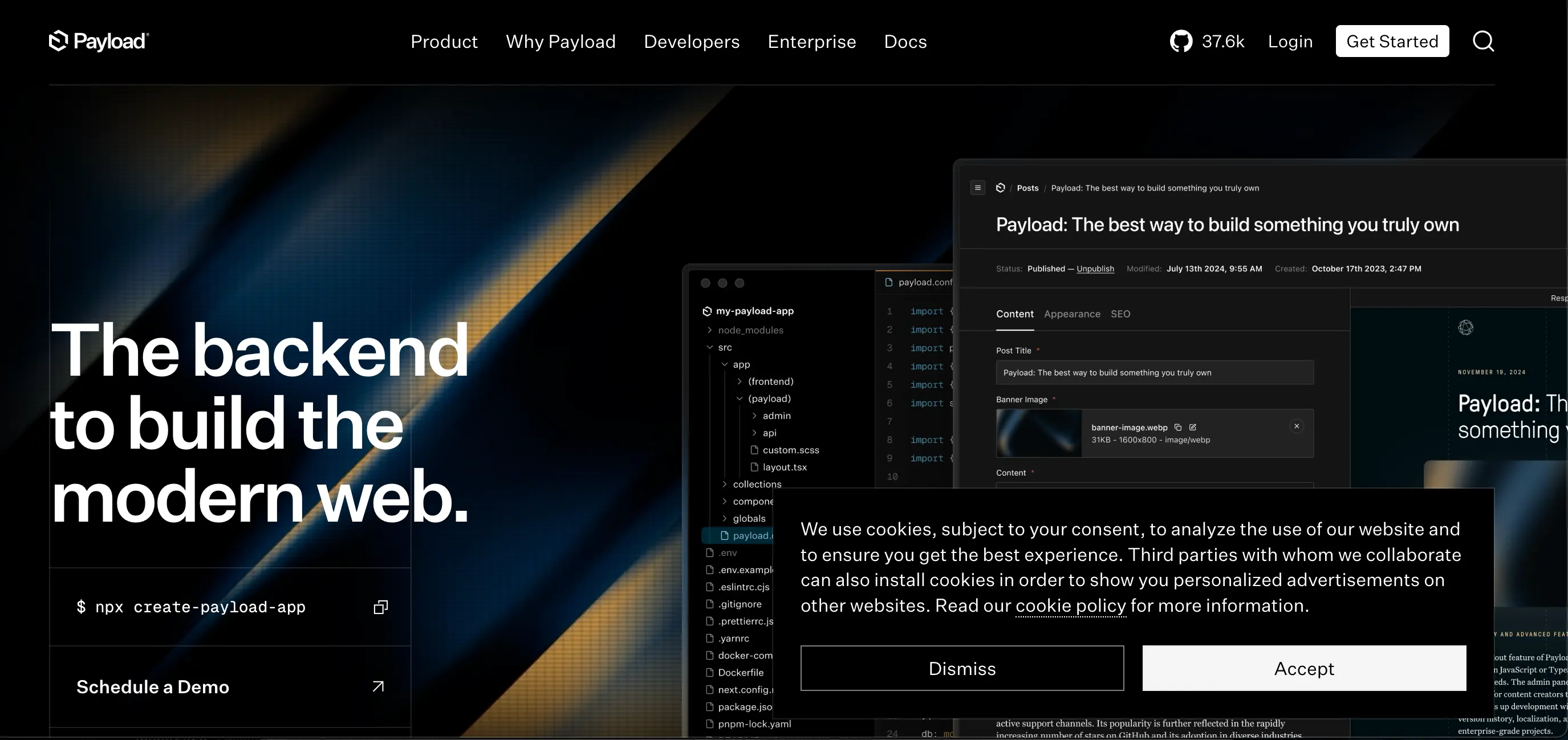
Task: Expand the collections folder
Action: tap(724, 485)
